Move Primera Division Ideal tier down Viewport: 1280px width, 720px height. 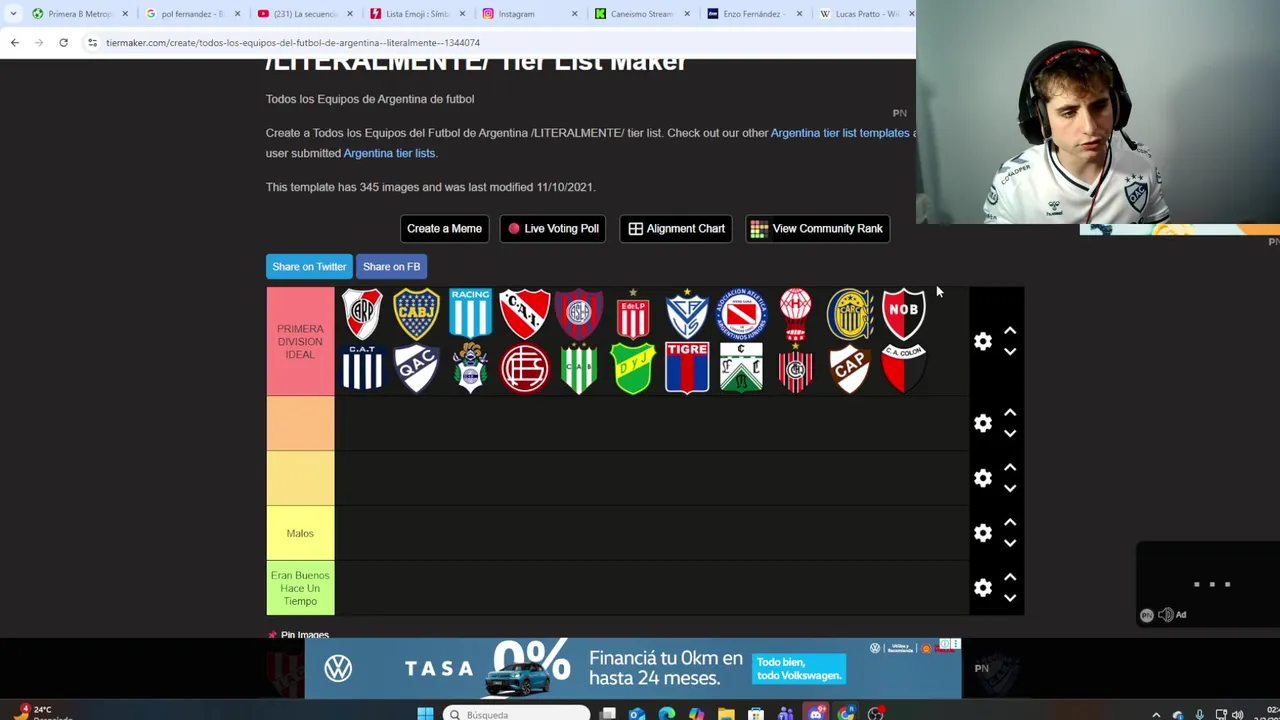(x=1010, y=352)
